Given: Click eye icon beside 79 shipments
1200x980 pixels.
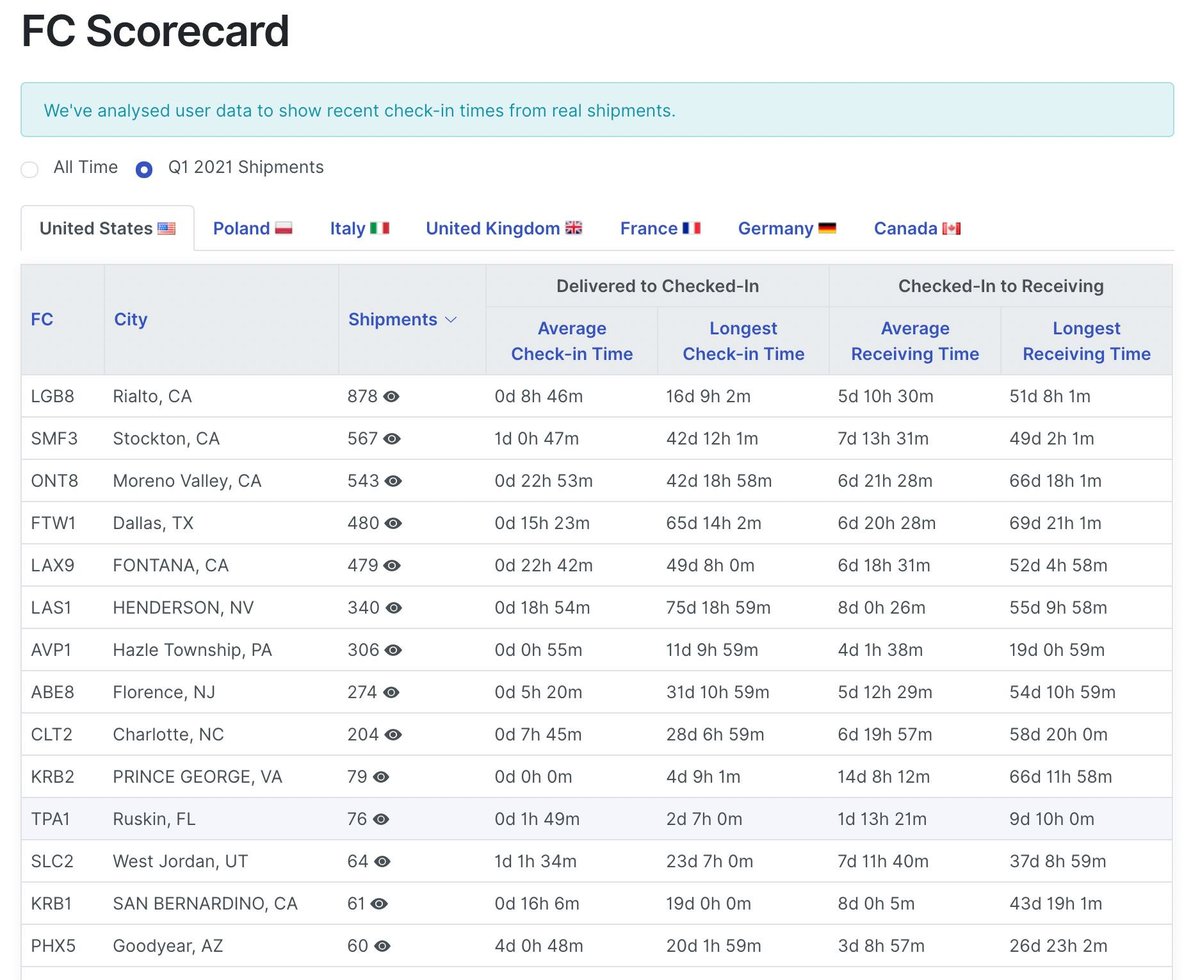Looking at the screenshot, I should (381, 777).
